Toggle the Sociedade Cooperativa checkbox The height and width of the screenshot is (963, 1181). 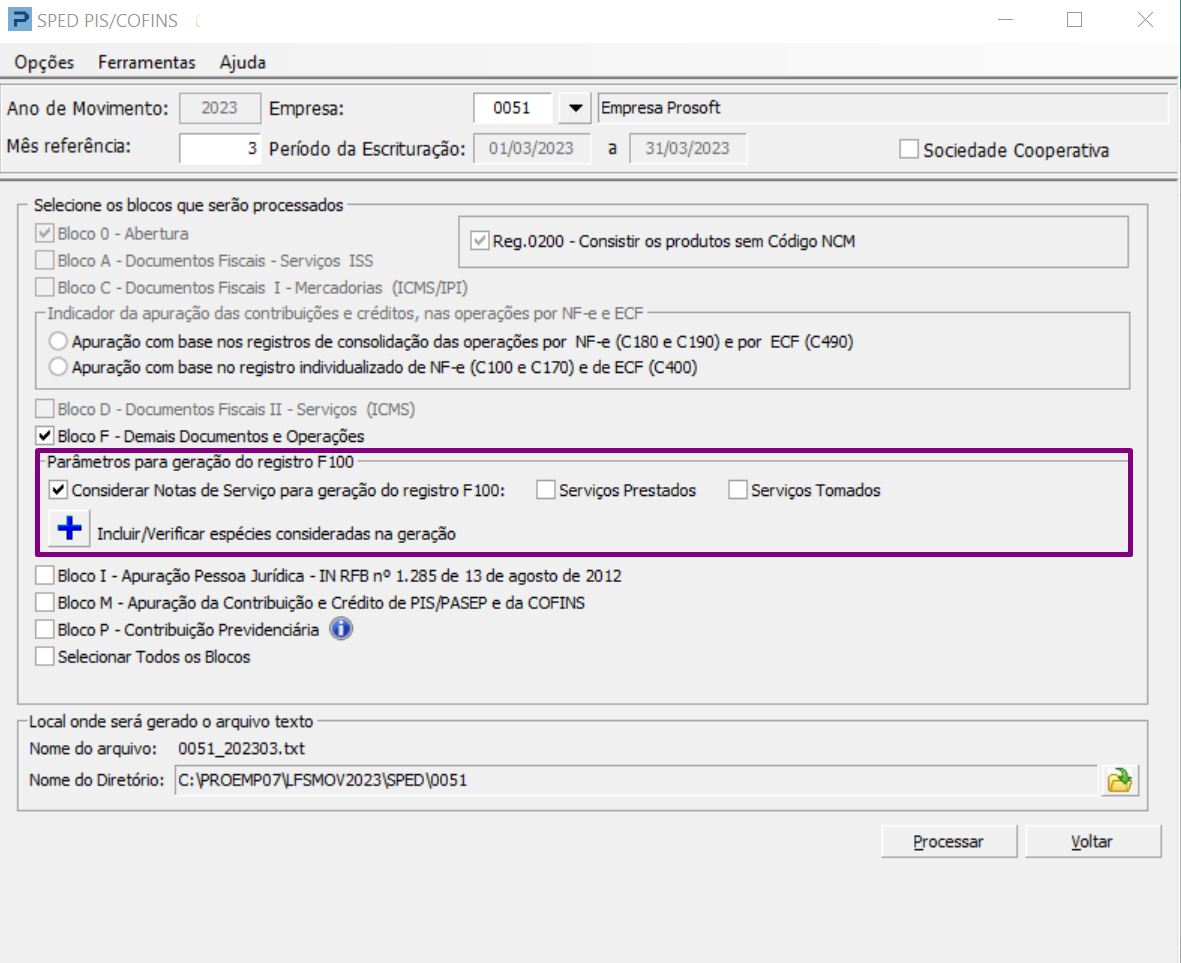(x=908, y=149)
